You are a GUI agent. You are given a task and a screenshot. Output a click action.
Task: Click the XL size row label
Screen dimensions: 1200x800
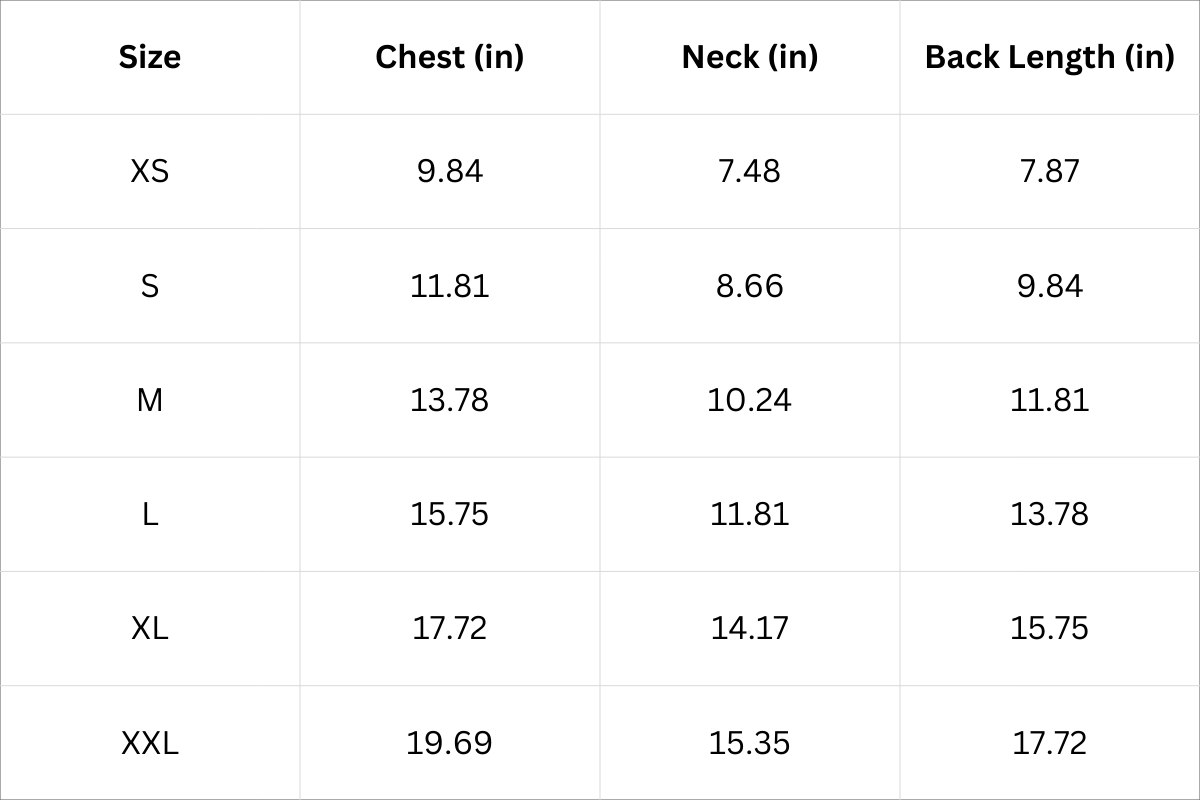pyautogui.click(x=150, y=628)
